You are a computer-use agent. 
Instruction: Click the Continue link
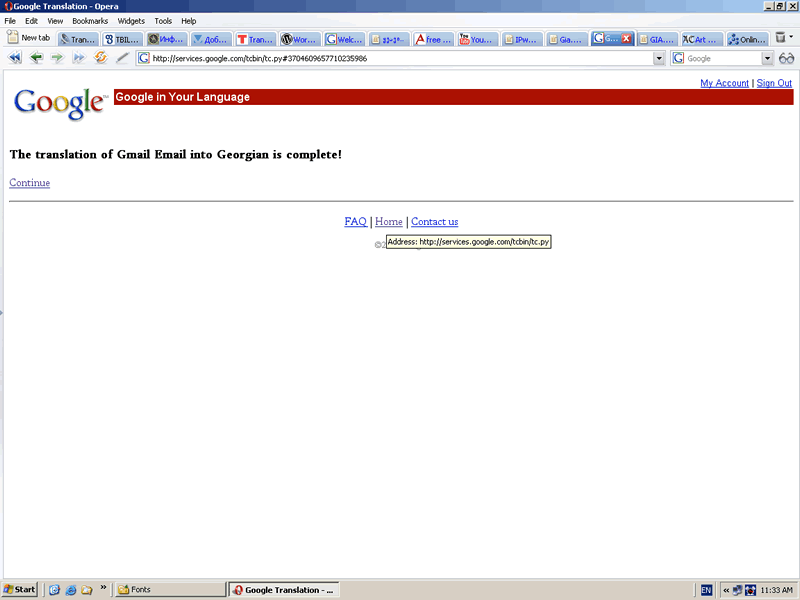pos(30,183)
